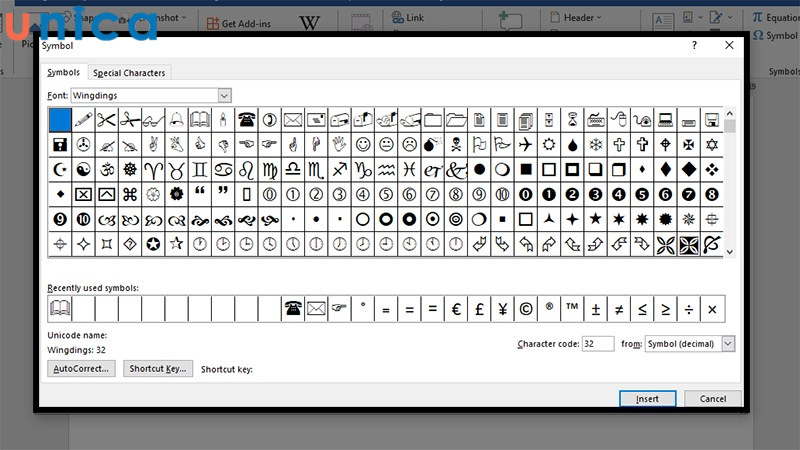
Task: Select the Star of David symbol
Action: tap(712, 145)
